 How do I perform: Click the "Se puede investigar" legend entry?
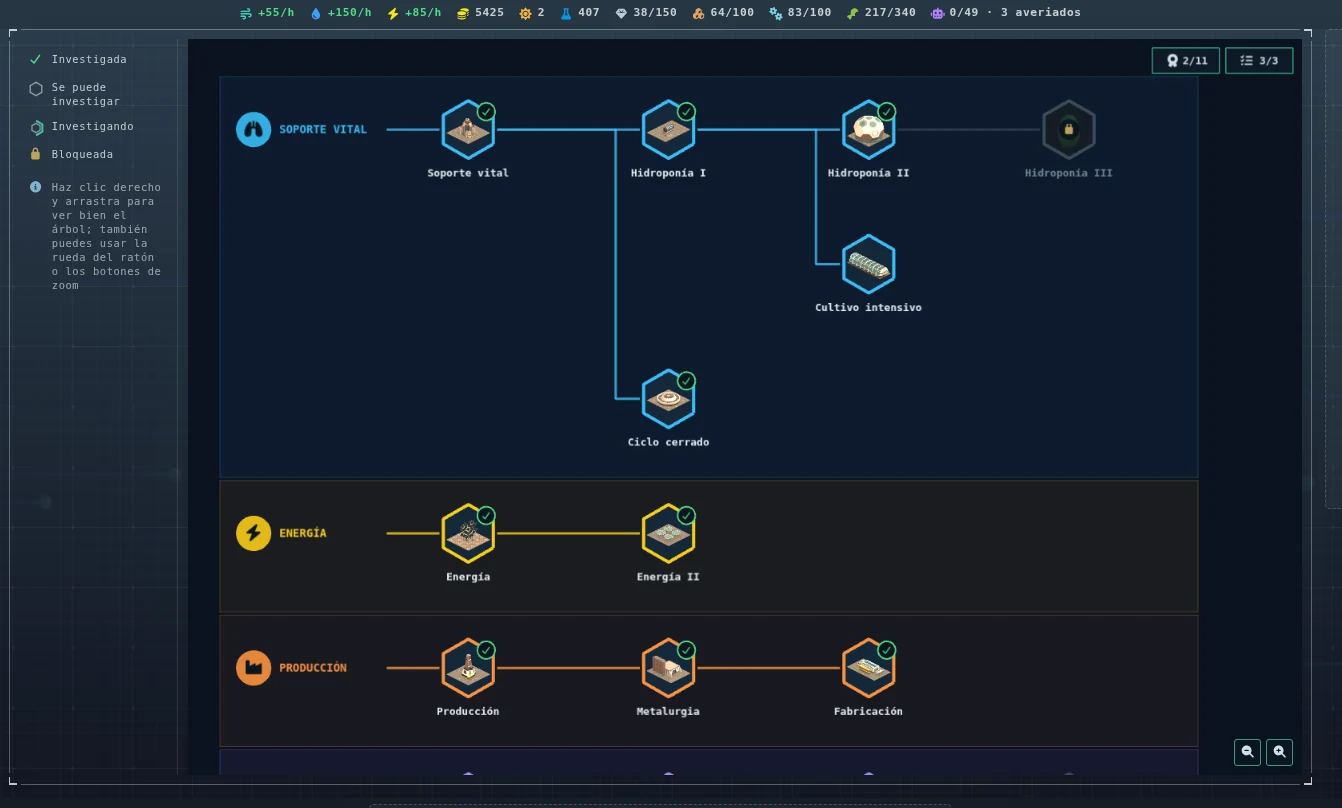(x=74, y=94)
